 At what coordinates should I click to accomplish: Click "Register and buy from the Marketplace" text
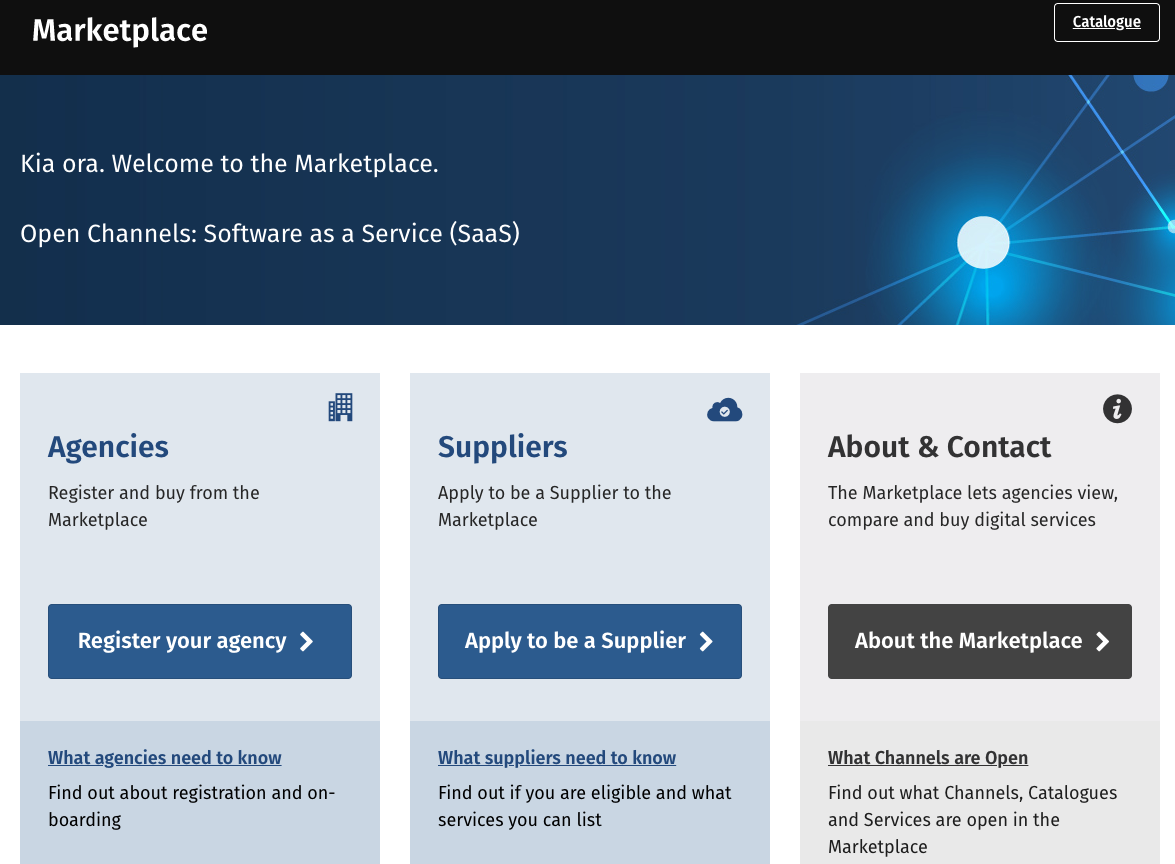pos(154,506)
